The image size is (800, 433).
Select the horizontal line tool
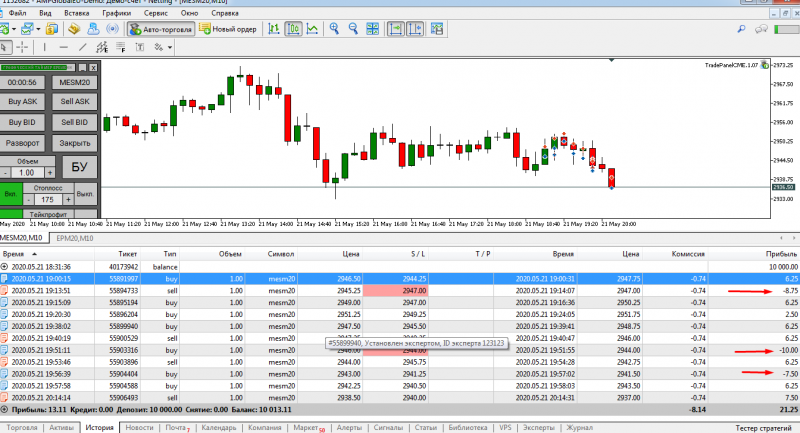click(63, 47)
